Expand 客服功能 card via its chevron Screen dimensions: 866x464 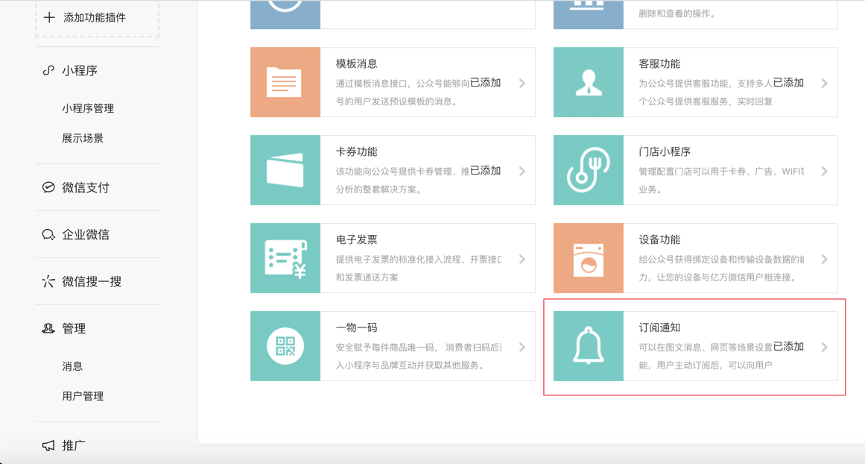pyautogui.click(x=825, y=83)
